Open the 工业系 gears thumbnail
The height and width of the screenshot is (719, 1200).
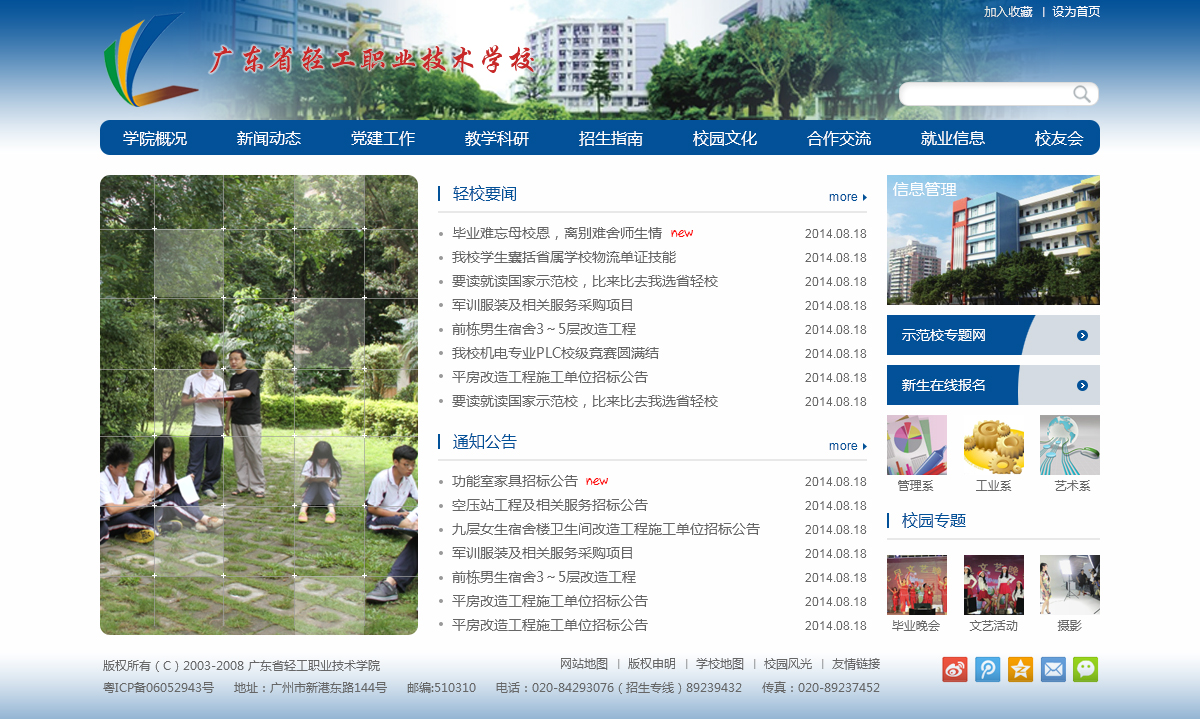pyautogui.click(x=994, y=445)
